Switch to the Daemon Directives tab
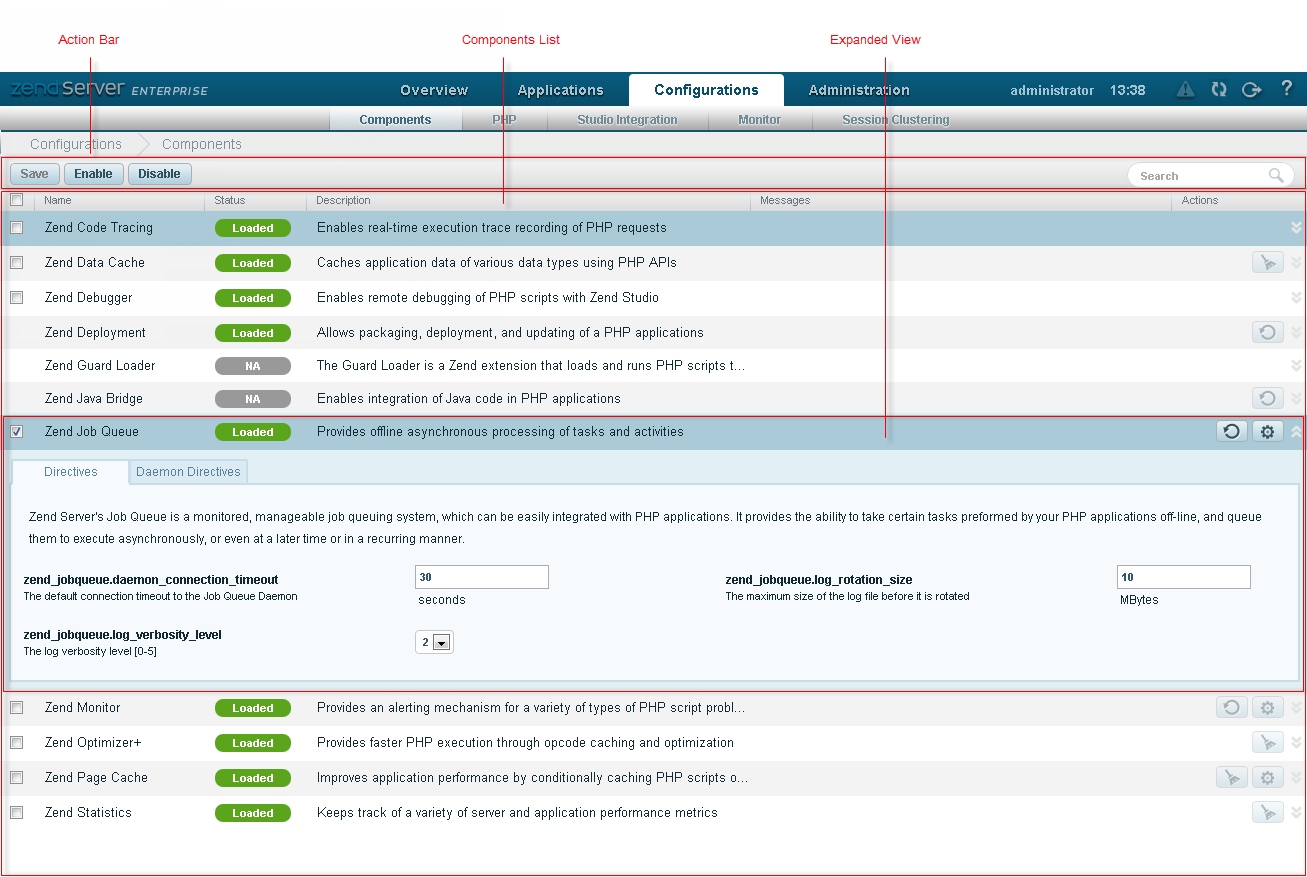Image resolution: width=1307 pixels, height=877 pixels. click(x=188, y=472)
